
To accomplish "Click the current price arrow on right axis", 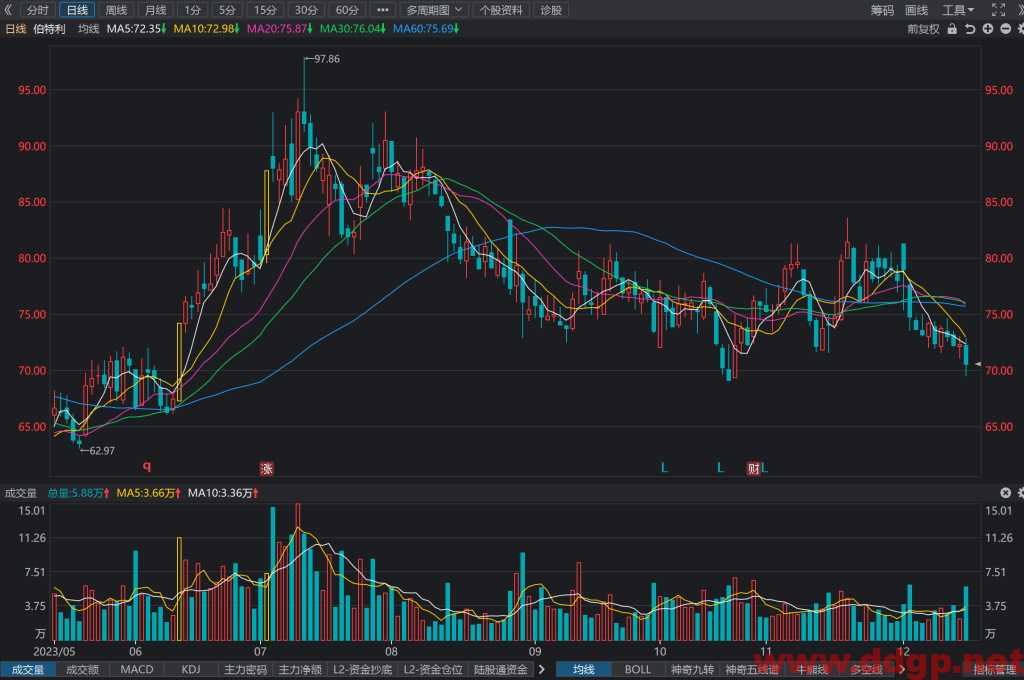I will pyautogui.click(x=978, y=364).
